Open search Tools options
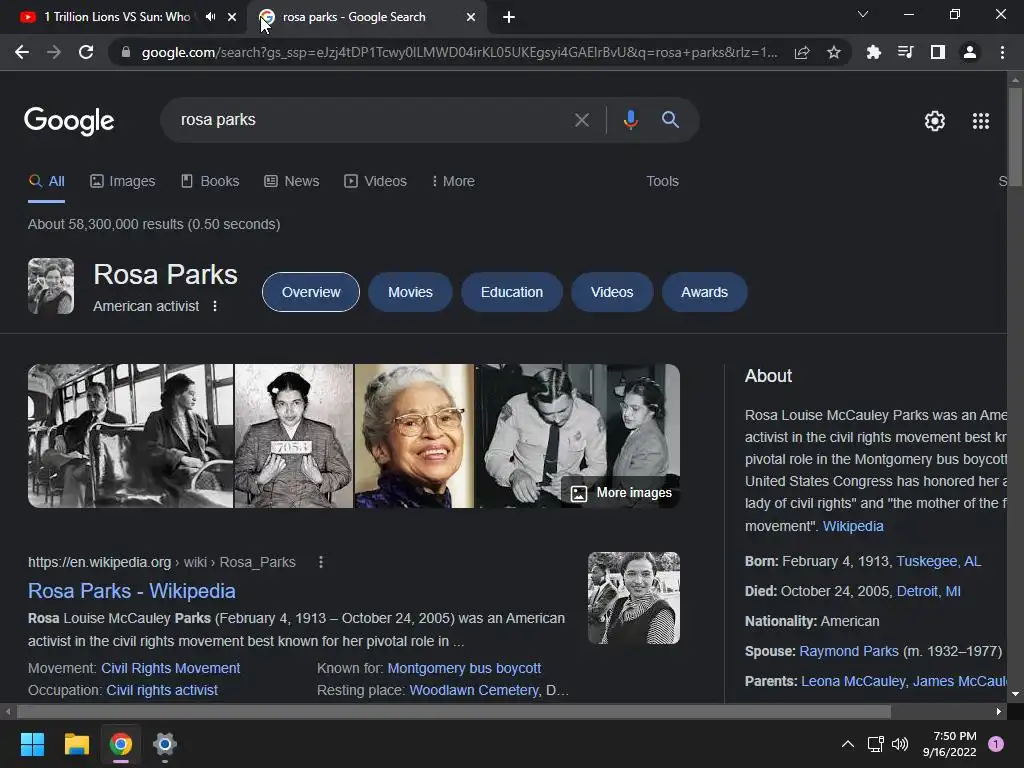The image size is (1024, 768). click(x=662, y=182)
